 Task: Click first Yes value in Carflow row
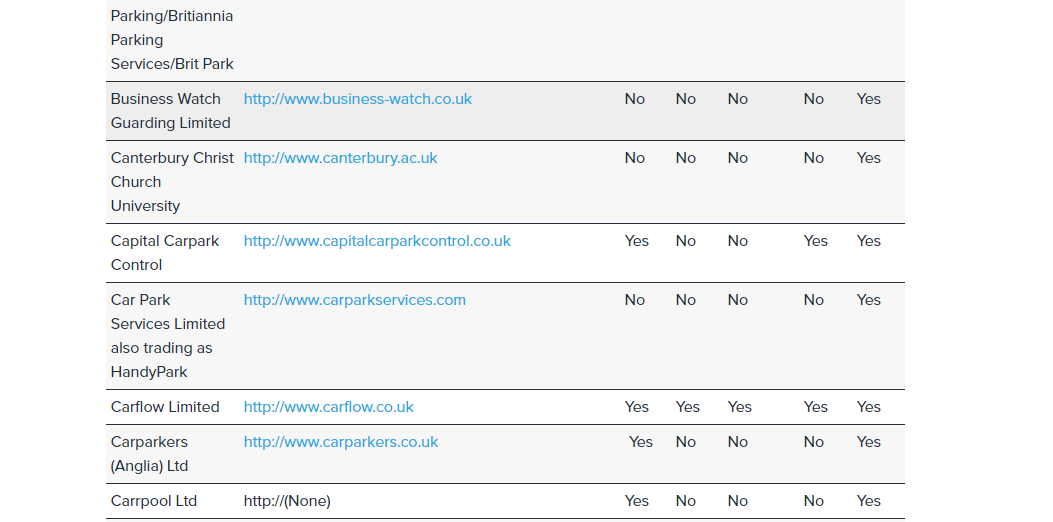pyautogui.click(x=637, y=406)
